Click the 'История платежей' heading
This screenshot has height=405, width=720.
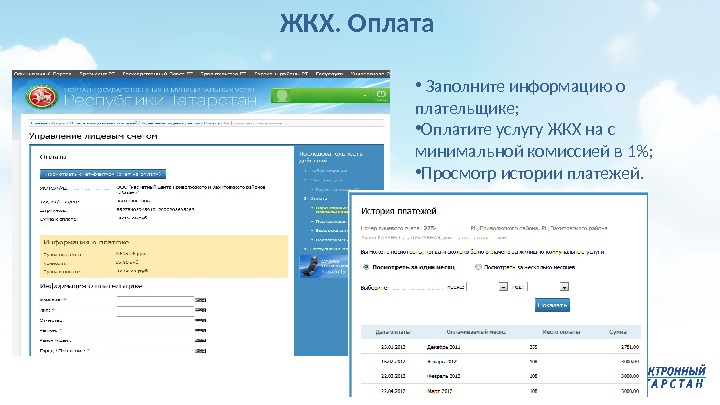[x=399, y=211]
